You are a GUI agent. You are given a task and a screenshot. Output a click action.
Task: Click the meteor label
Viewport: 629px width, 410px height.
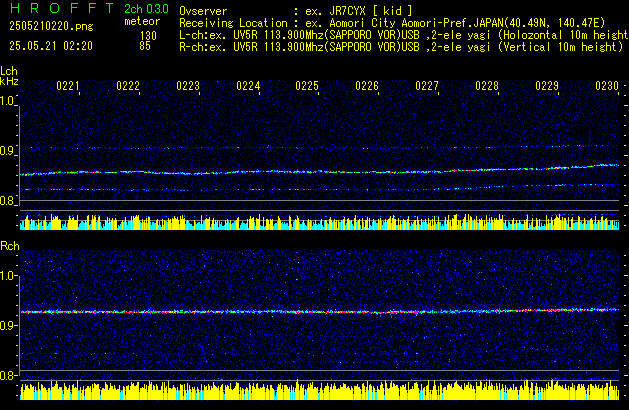142,21
